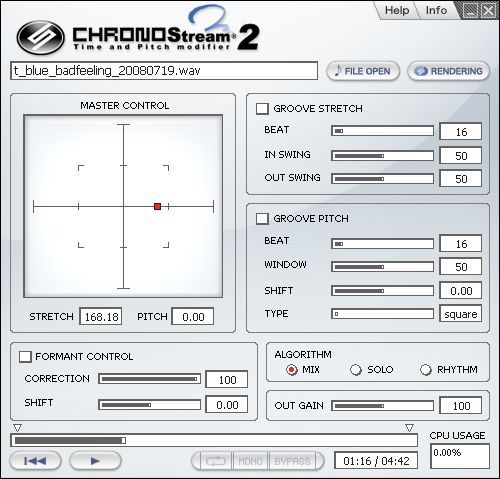This screenshot has width=500, height=479.
Task: Click the PITCH value field
Action: 193,316
